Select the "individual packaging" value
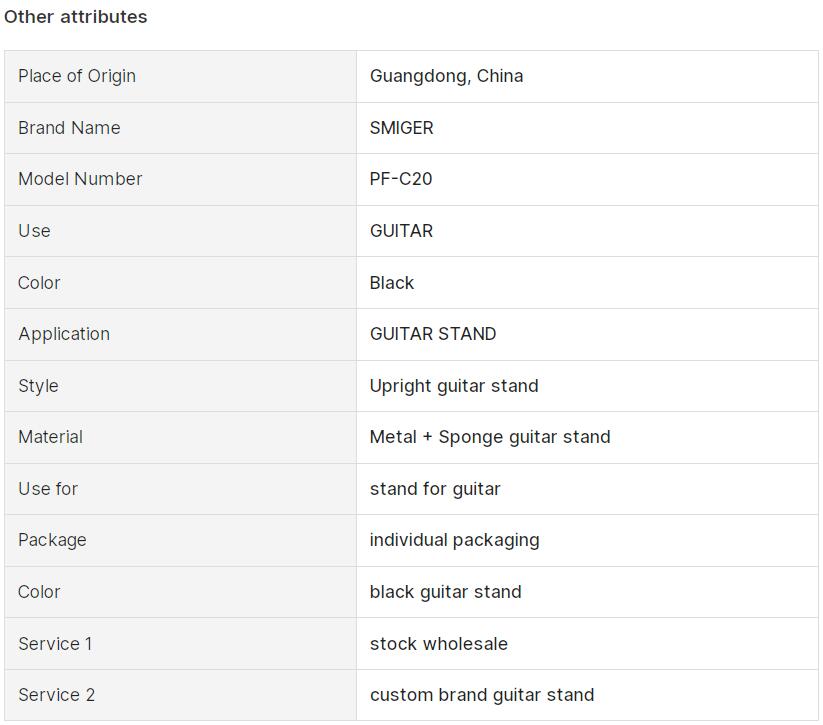This screenshot has height=725, width=823. point(454,540)
